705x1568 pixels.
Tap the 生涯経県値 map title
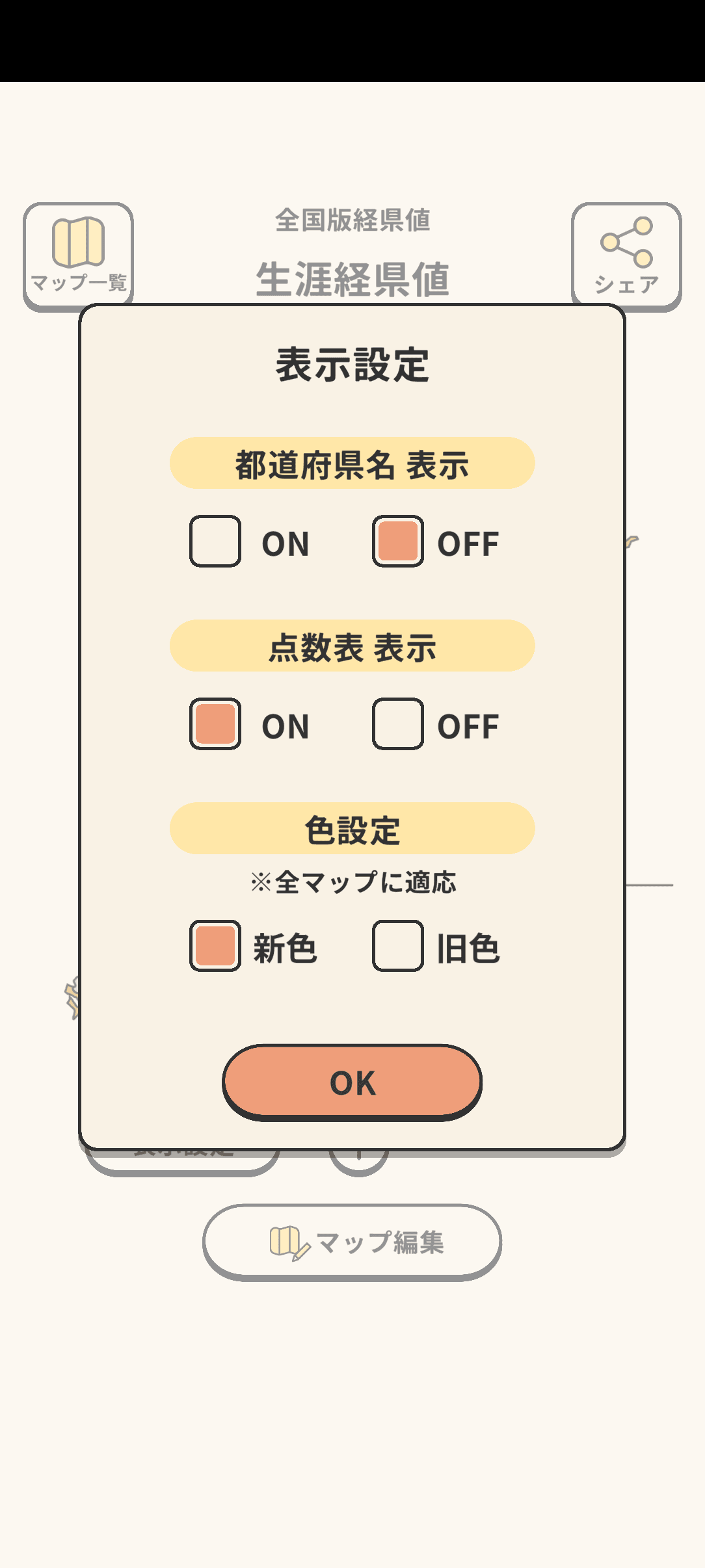click(x=352, y=280)
